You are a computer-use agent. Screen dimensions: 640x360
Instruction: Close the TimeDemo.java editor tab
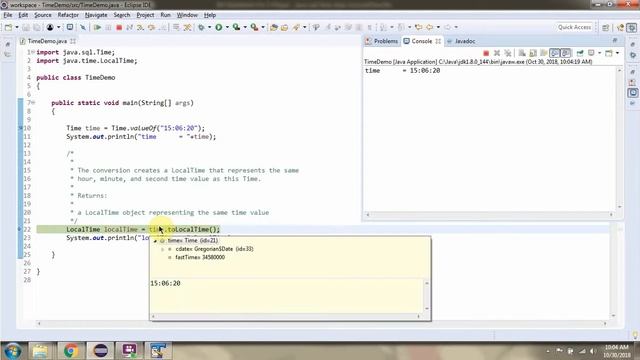73,41
